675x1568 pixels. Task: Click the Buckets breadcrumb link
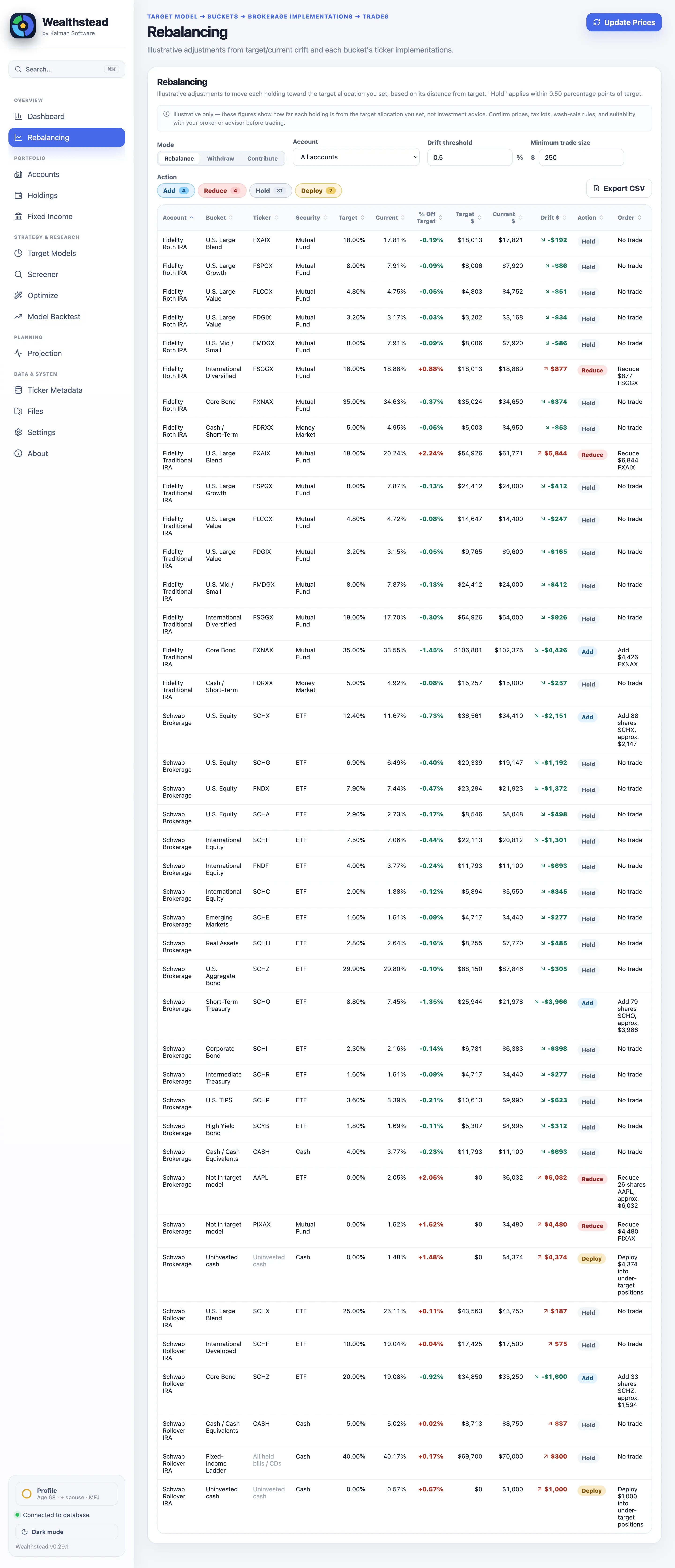tap(223, 16)
